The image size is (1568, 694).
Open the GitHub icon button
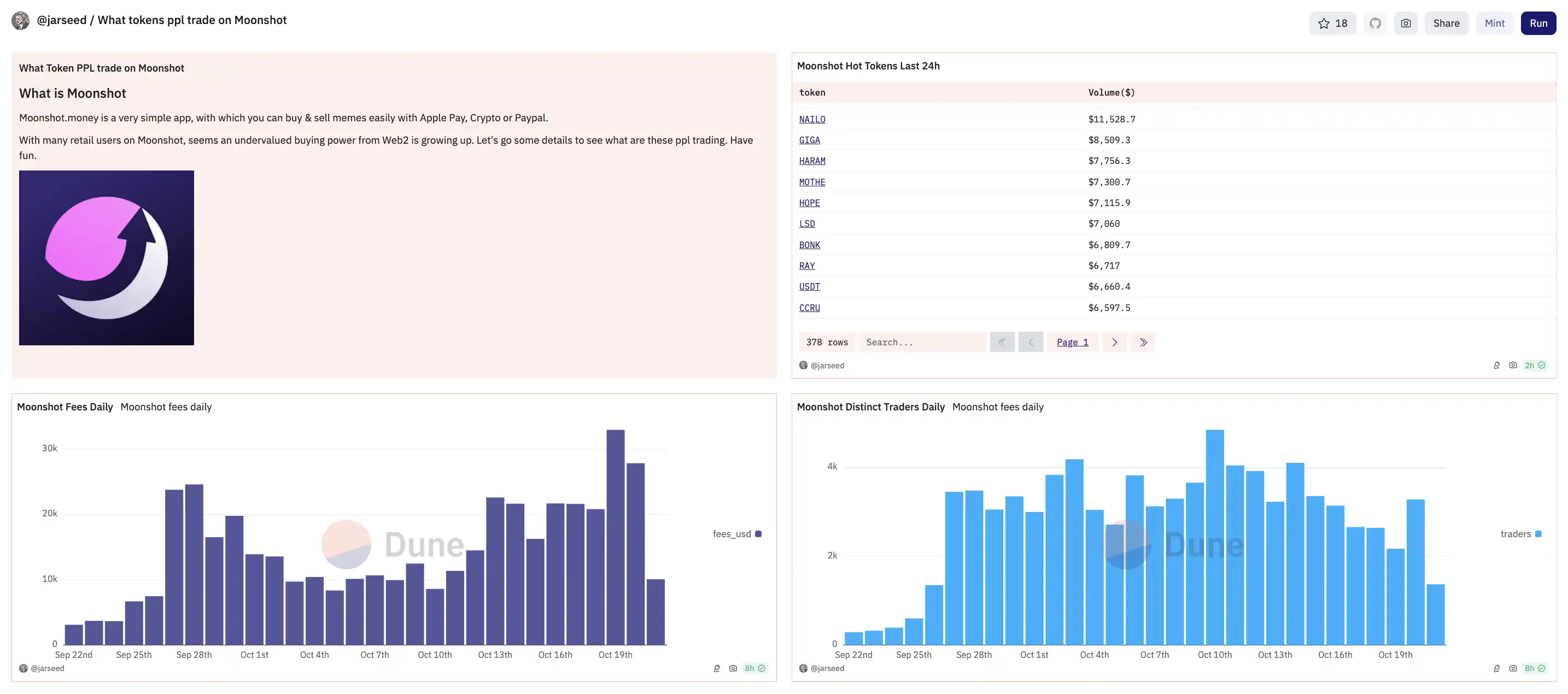[x=1375, y=23]
